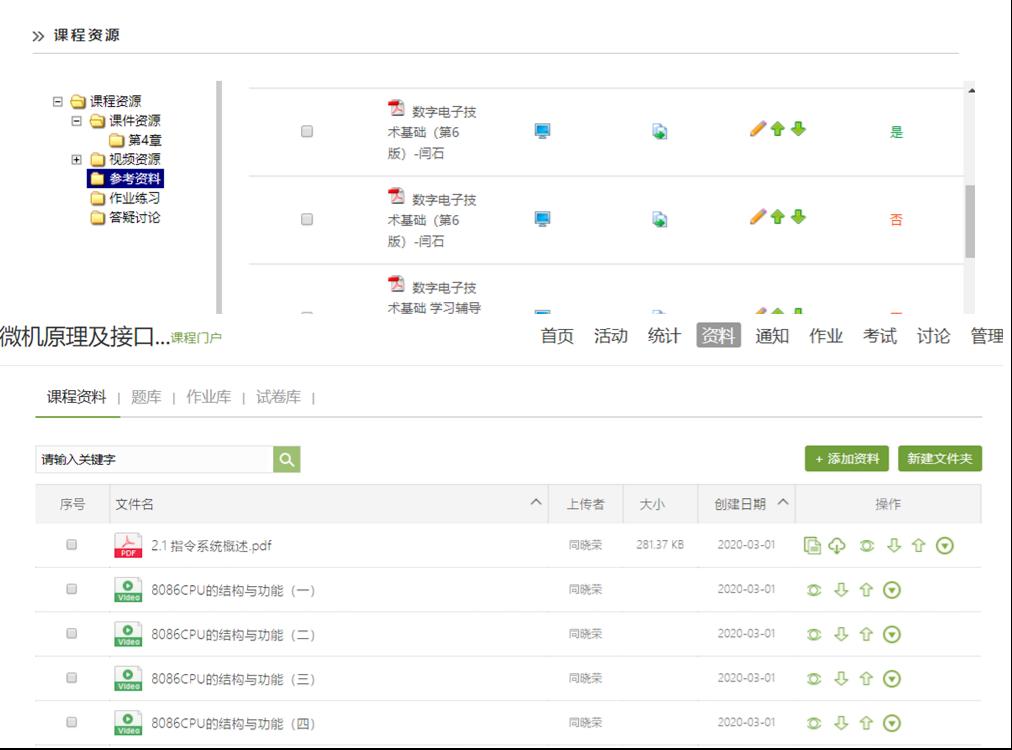Click the 添加资料 button

[x=846, y=458]
